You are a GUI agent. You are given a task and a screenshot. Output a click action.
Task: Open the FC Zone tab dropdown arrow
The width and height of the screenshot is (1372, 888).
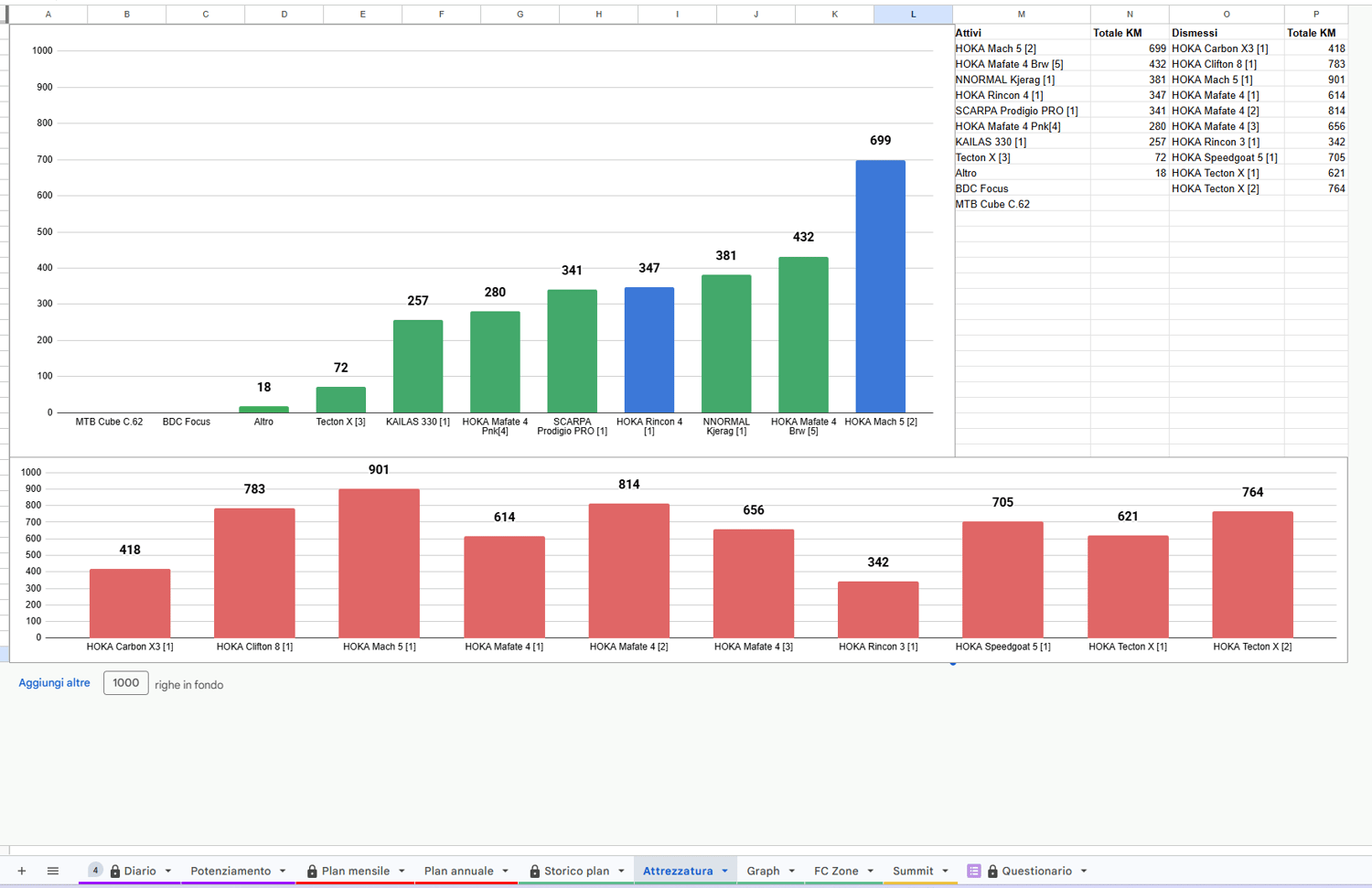870,872
